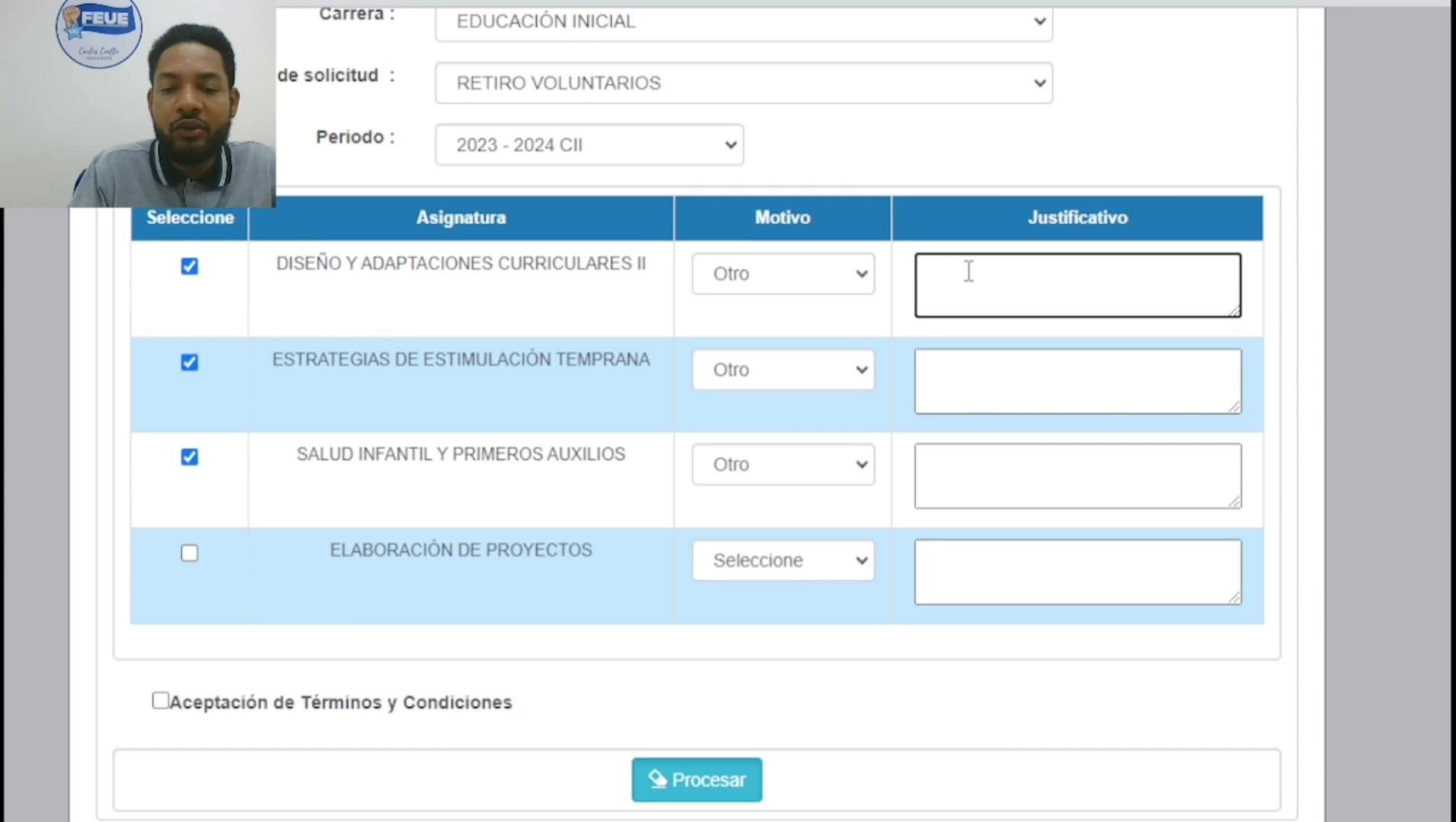
Task: Uncheck DISEÑO Y ADAPTACIONES CURRICULARES II checkbox
Action: [190, 266]
